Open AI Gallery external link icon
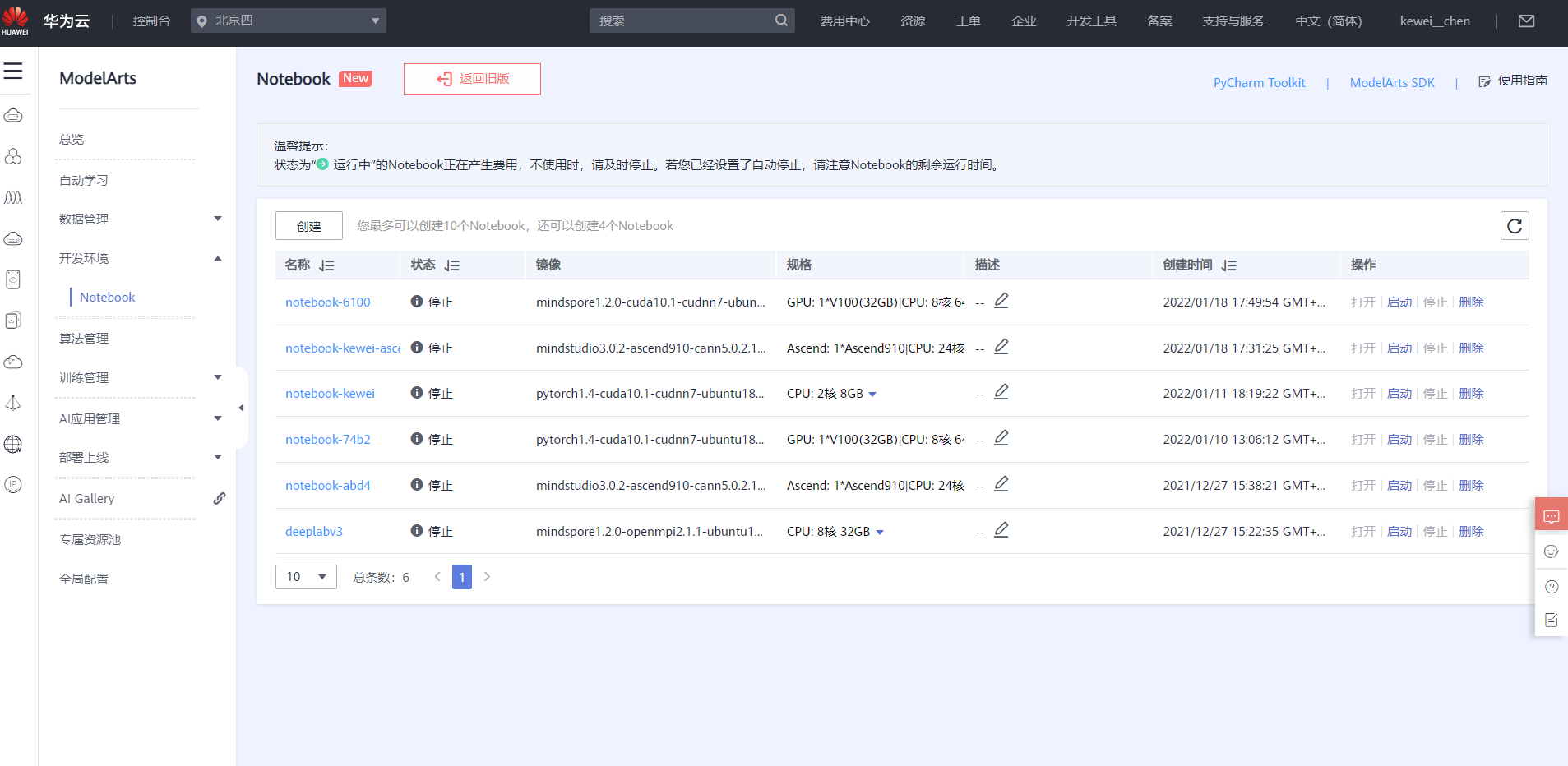This screenshot has width=1568, height=766. coord(220,498)
